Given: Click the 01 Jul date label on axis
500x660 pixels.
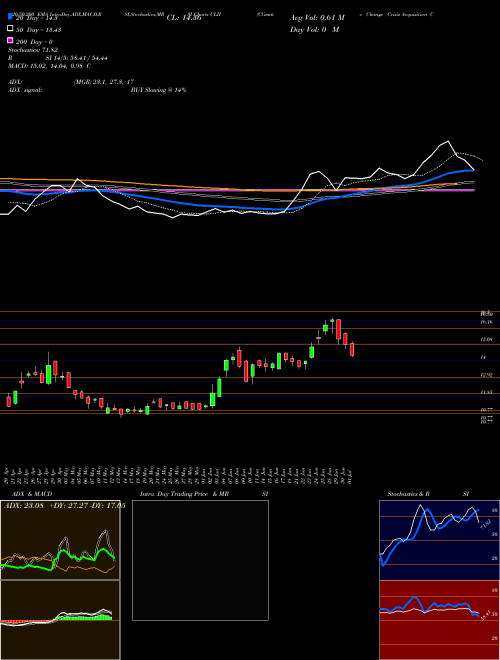Looking at the screenshot, I should [350, 475].
